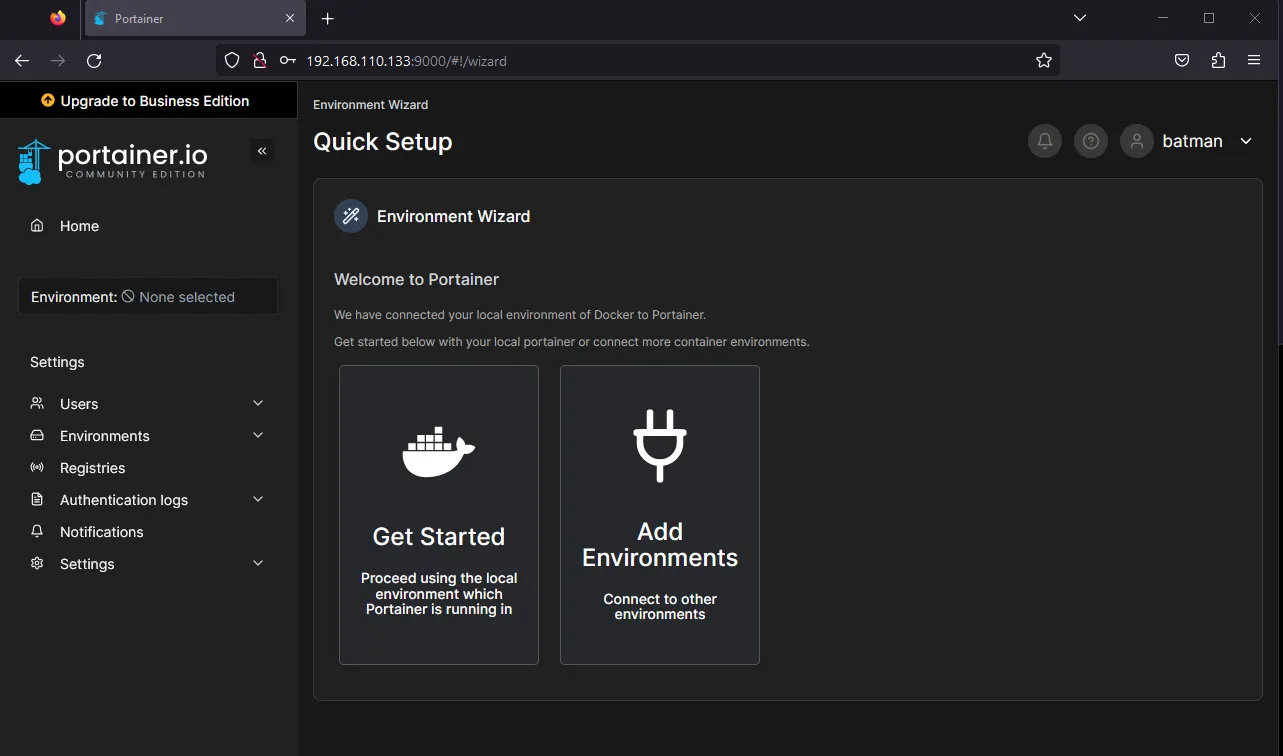Go to Home in the sidebar

click(79, 226)
